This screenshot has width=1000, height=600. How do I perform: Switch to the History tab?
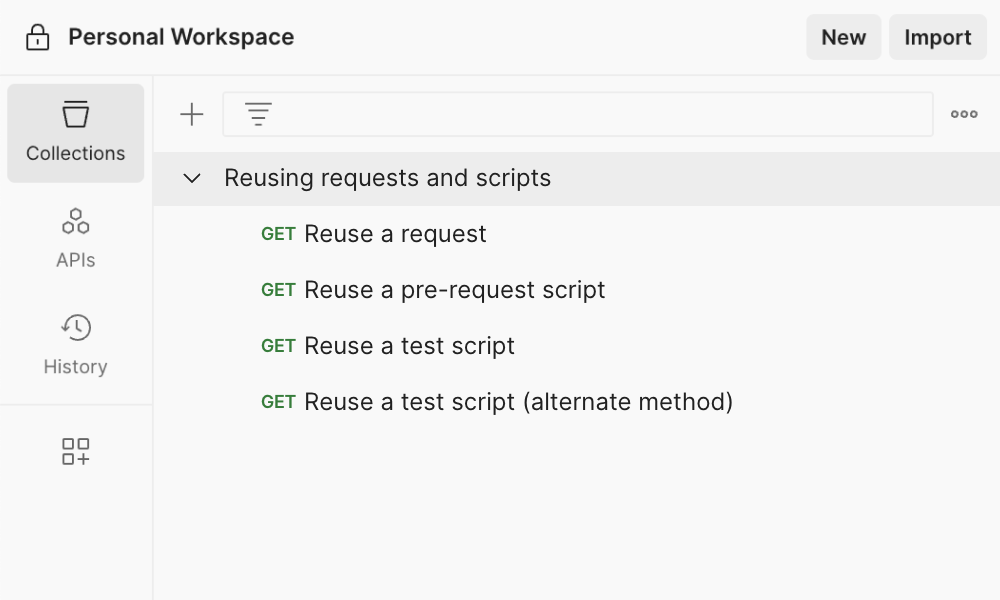(x=75, y=344)
